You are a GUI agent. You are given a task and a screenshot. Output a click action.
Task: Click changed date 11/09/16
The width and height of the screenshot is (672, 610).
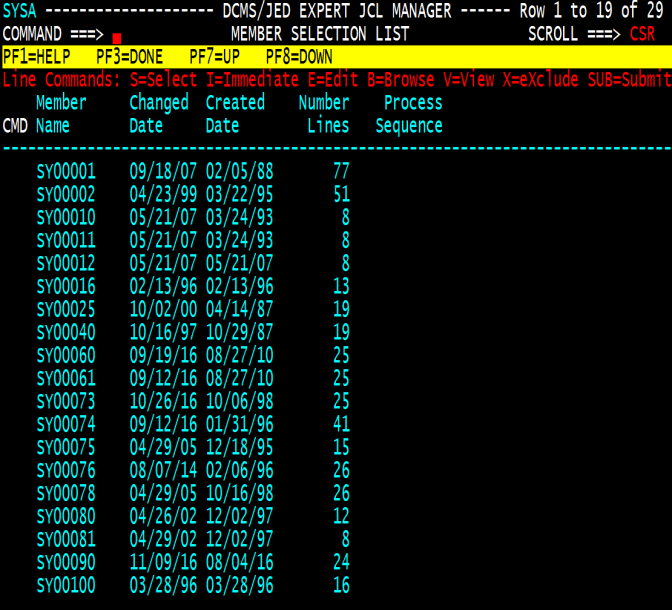[x=163, y=562]
